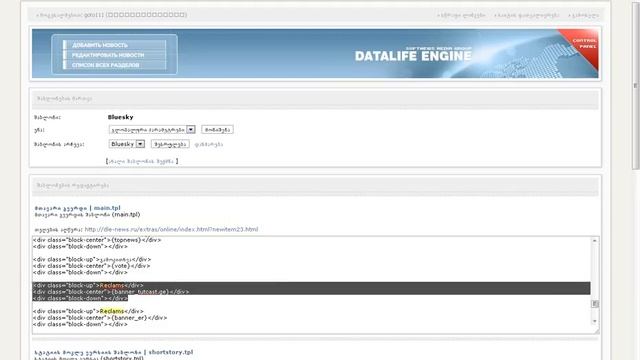The image size is (640, 360).
Task: Open the main.tpl template link
Action: [107, 208]
